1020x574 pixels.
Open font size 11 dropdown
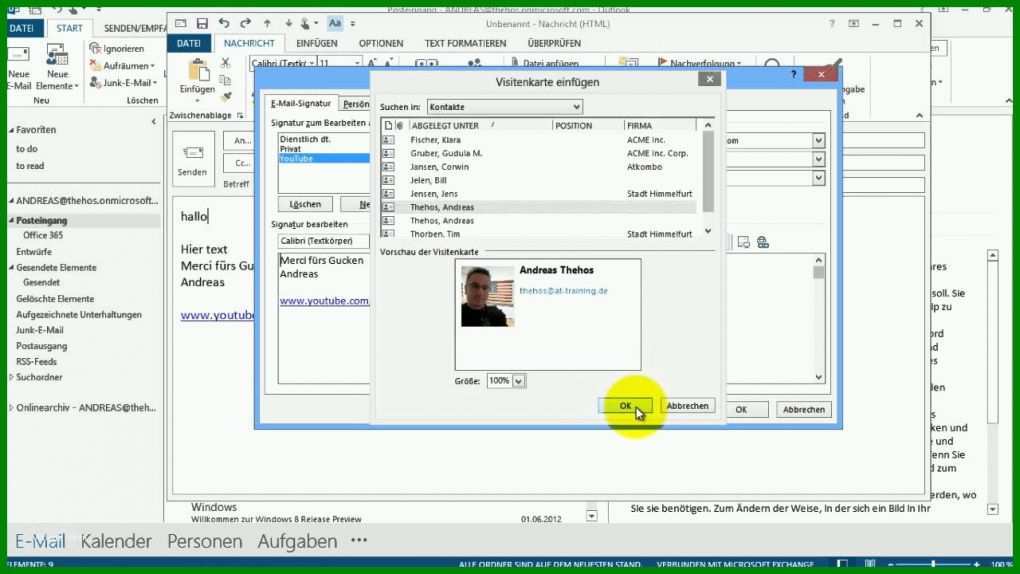[357, 63]
